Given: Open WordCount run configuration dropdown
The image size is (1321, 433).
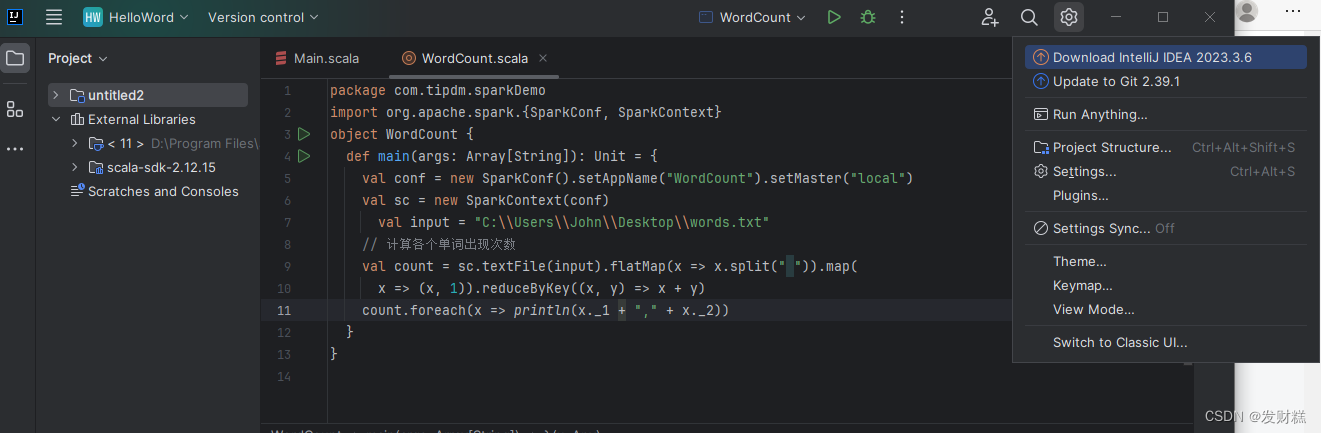Looking at the screenshot, I should (x=751, y=17).
